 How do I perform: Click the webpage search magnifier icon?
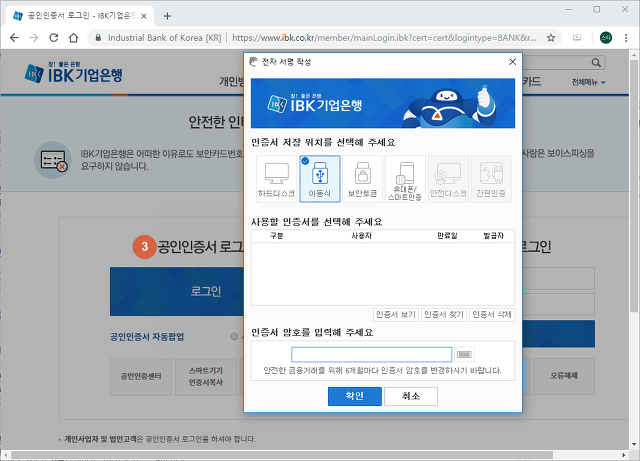point(596,62)
